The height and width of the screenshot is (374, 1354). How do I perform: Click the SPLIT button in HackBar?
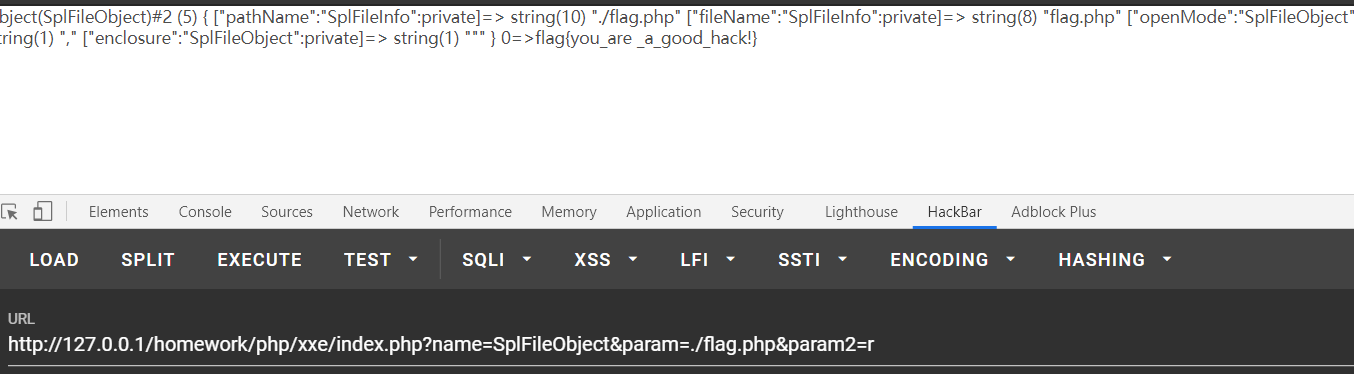point(148,260)
